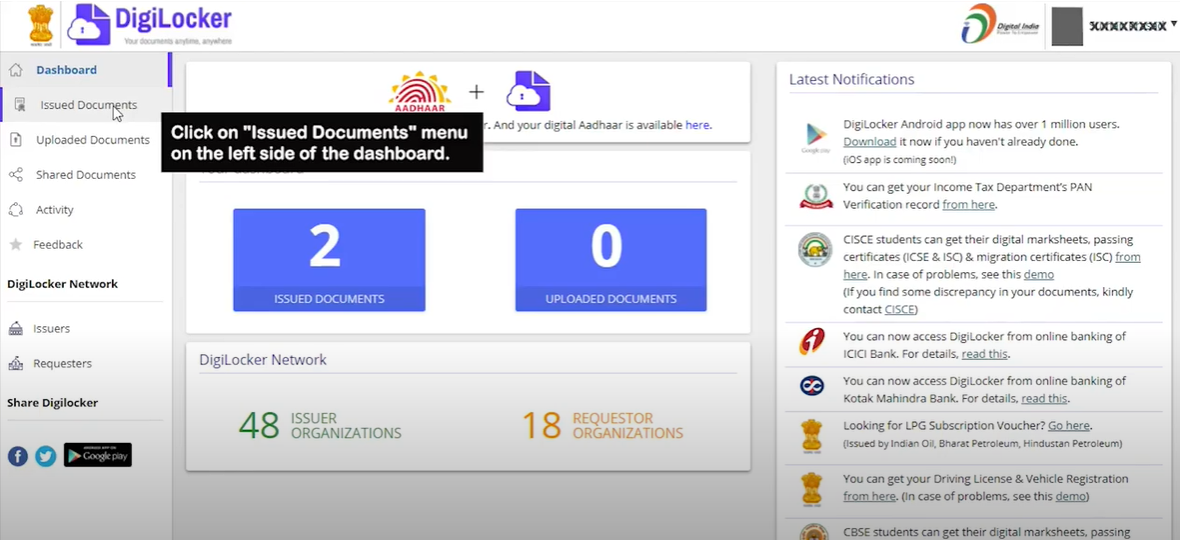The width and height of the screenshot is (1180, 540).
Task: Click Income Tax Department emblem in notifications
Action: click(816, 197)
